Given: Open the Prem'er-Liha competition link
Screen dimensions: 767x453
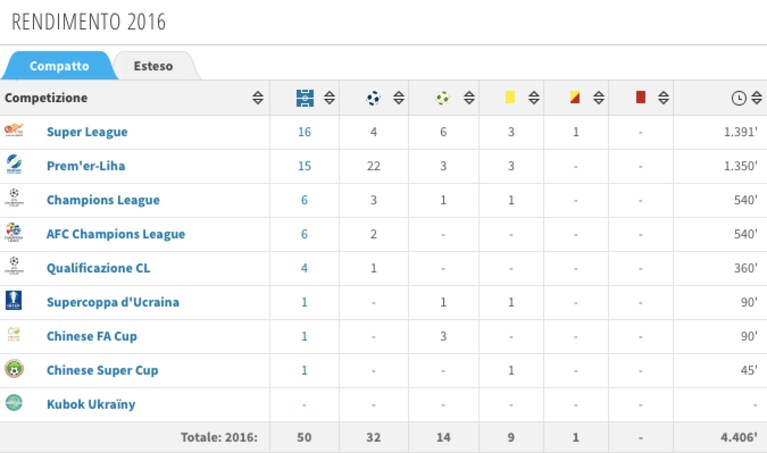Looking at the screenshot, I should pos(86,166).
